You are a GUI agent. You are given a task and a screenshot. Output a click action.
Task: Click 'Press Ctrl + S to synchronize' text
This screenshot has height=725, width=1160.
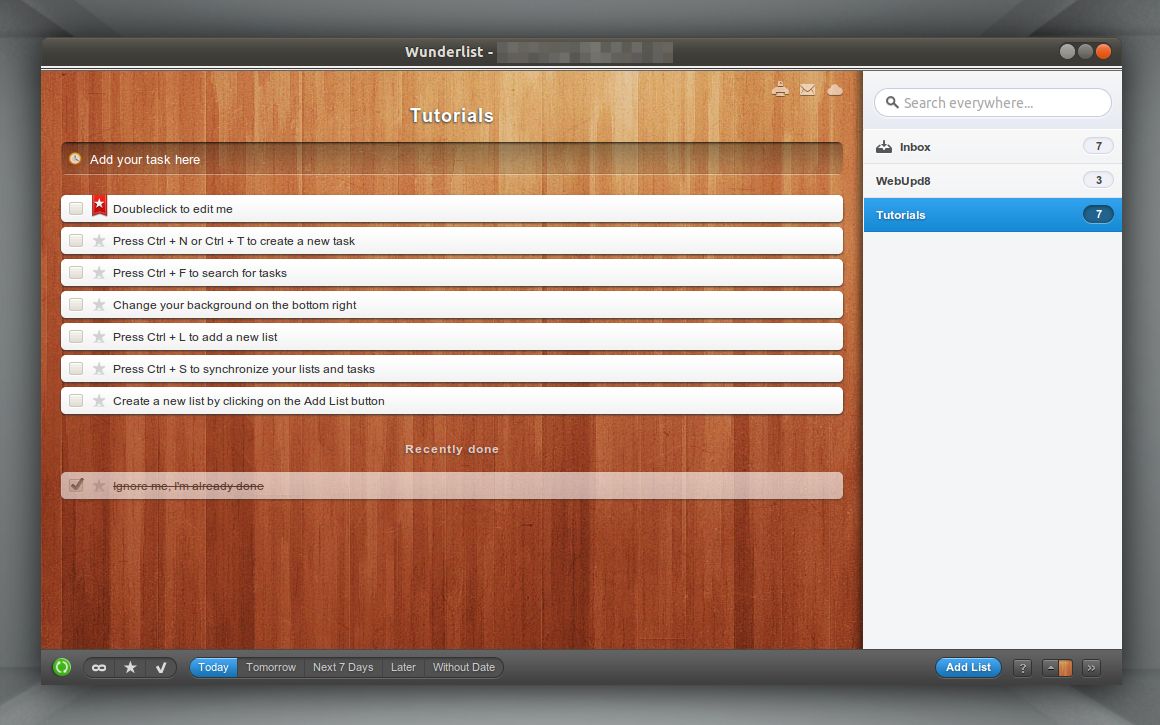pos(243,369)
